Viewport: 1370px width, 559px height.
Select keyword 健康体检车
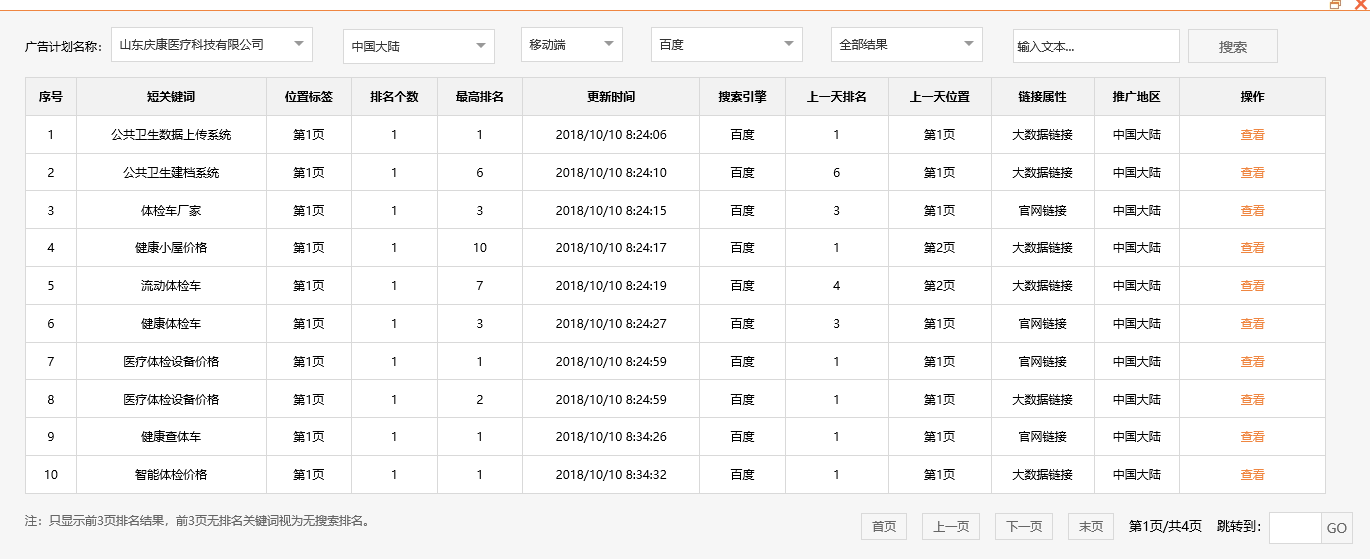click(171, 324)
